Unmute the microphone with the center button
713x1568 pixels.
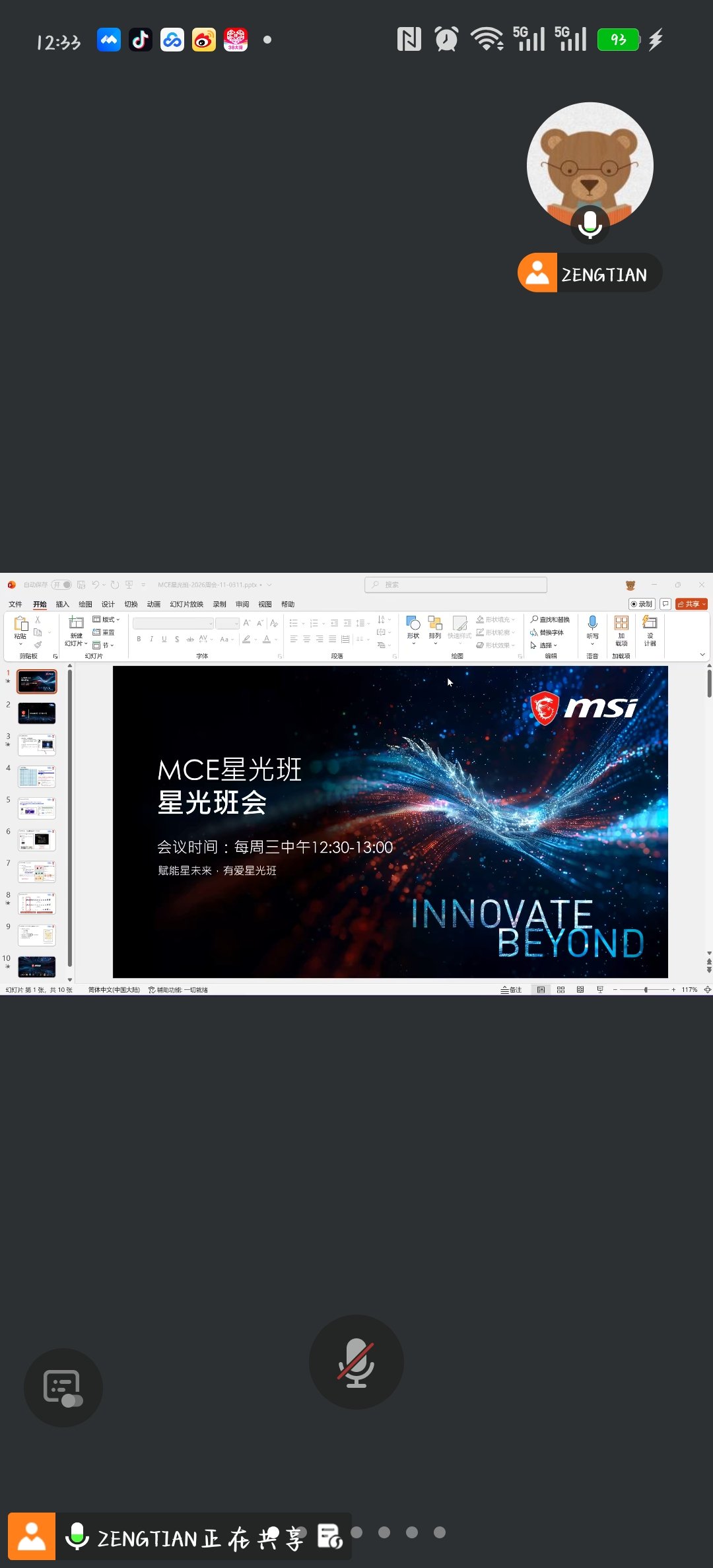point(356,1363)
